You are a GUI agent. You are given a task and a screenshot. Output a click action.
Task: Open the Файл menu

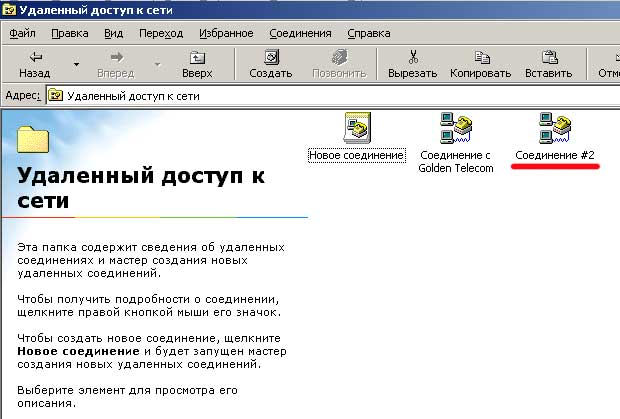click(22, 33)
